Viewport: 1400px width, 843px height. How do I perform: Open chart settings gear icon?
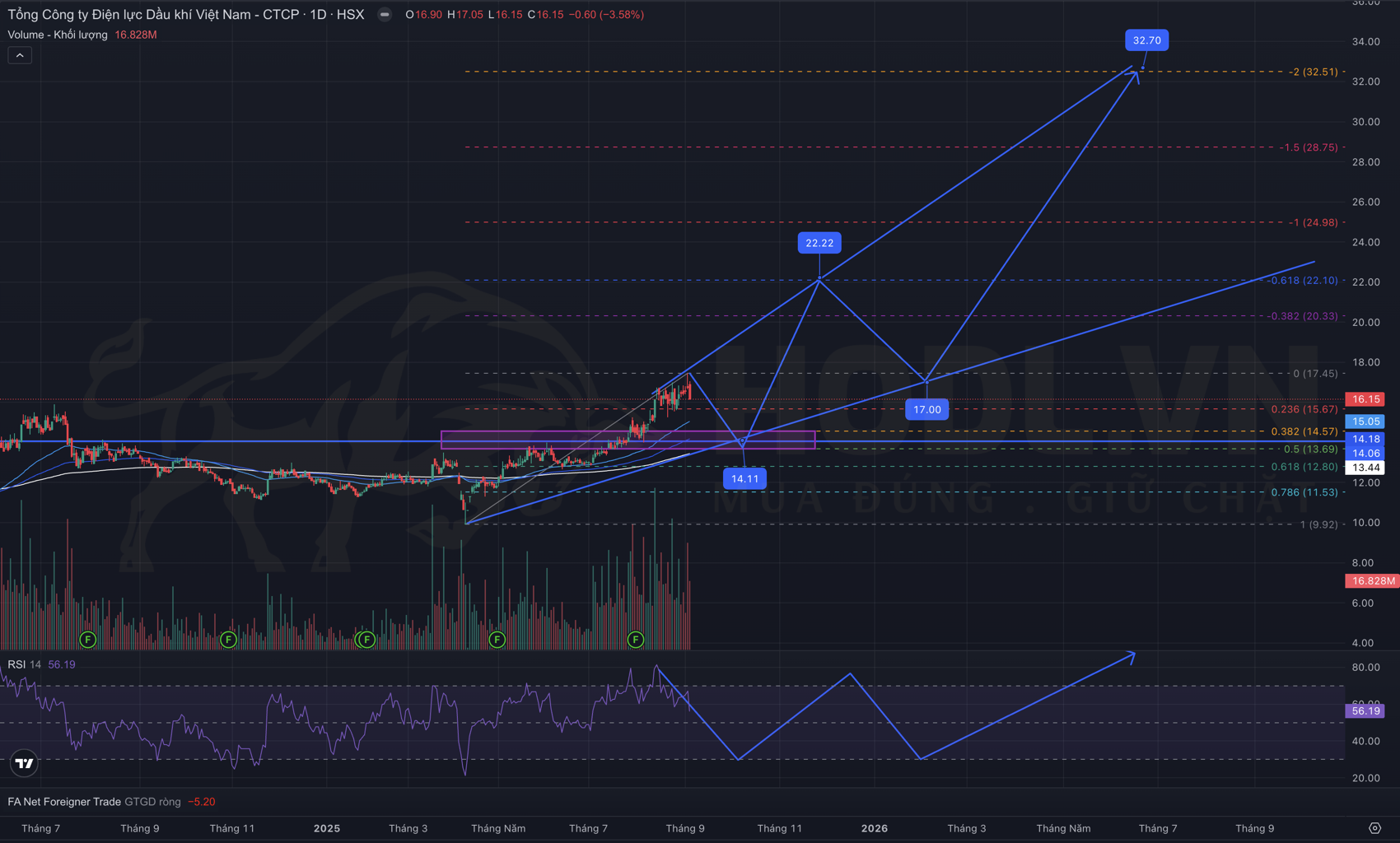click(x=1374, y=828)
